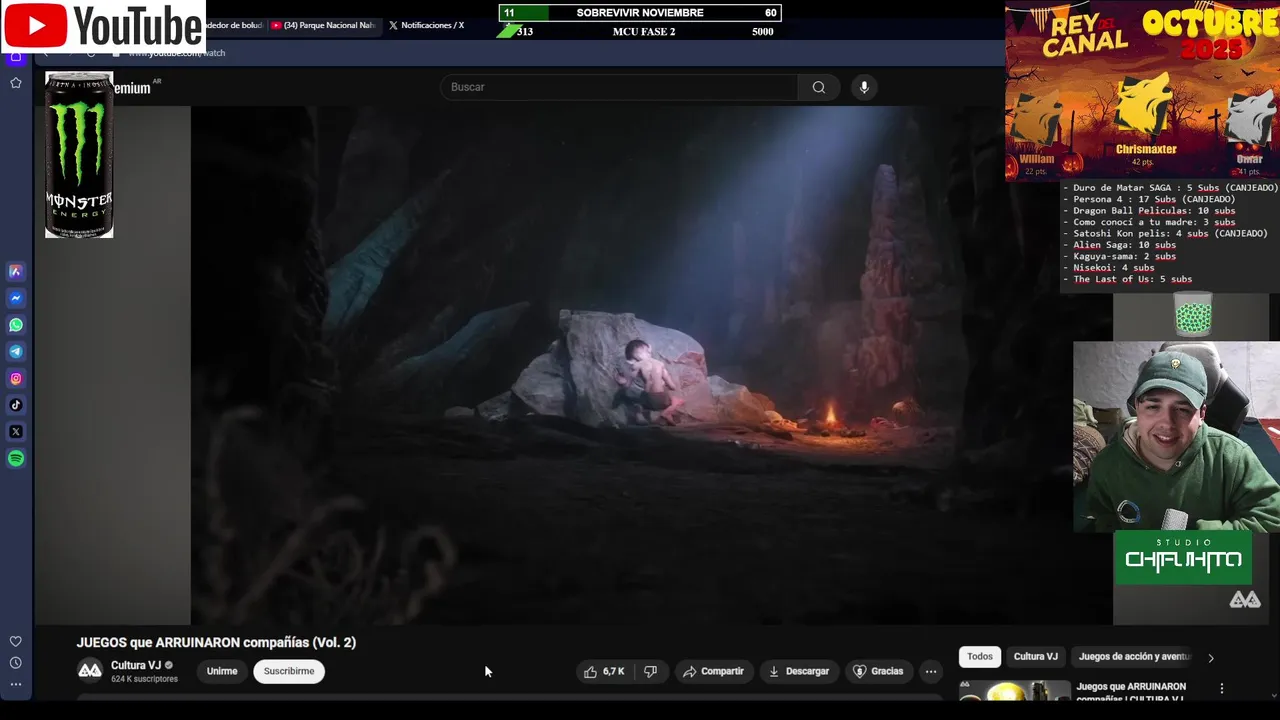
Task: Open the history clock icon in sidebar
Action: point(16,663)
